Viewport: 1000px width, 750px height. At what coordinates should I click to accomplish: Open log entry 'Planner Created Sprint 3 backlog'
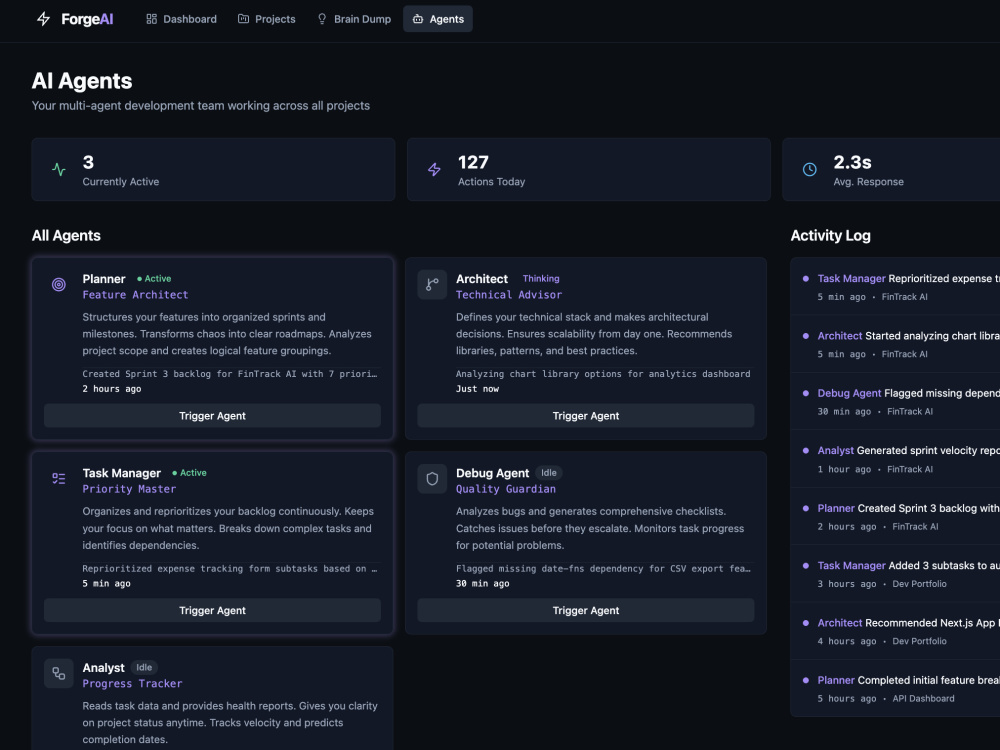(895, 517)
